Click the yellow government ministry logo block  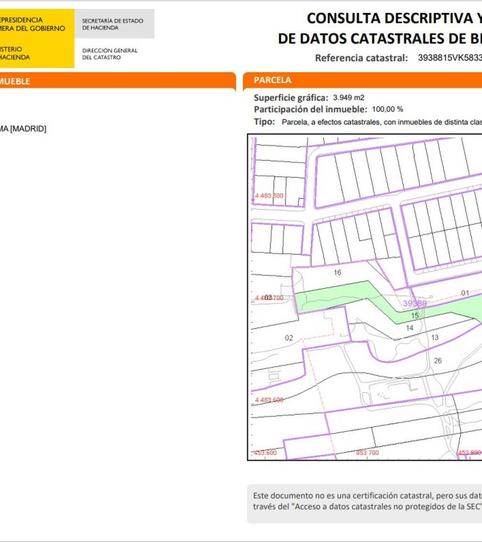[x=37, y=38]
